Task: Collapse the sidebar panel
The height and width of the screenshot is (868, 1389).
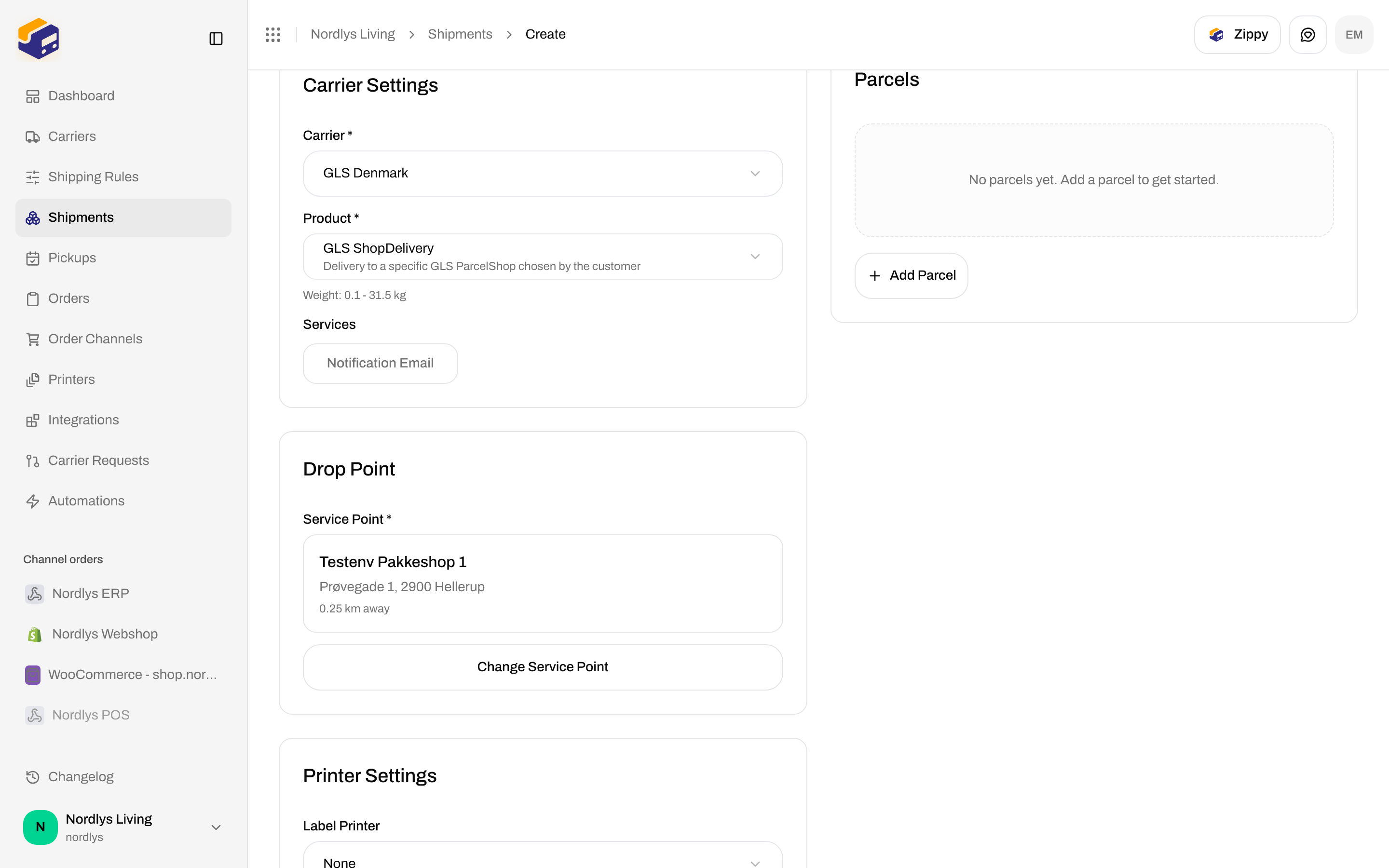Action: (216, 39)
